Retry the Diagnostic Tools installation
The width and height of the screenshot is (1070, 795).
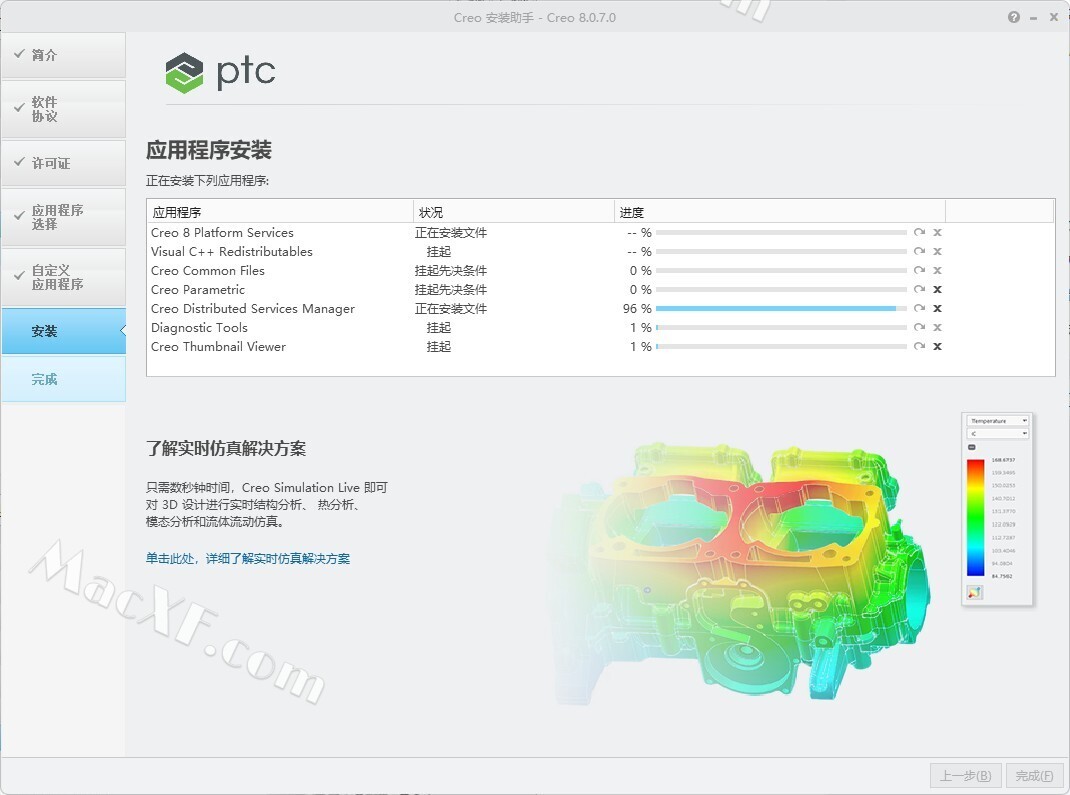[919, 328]
